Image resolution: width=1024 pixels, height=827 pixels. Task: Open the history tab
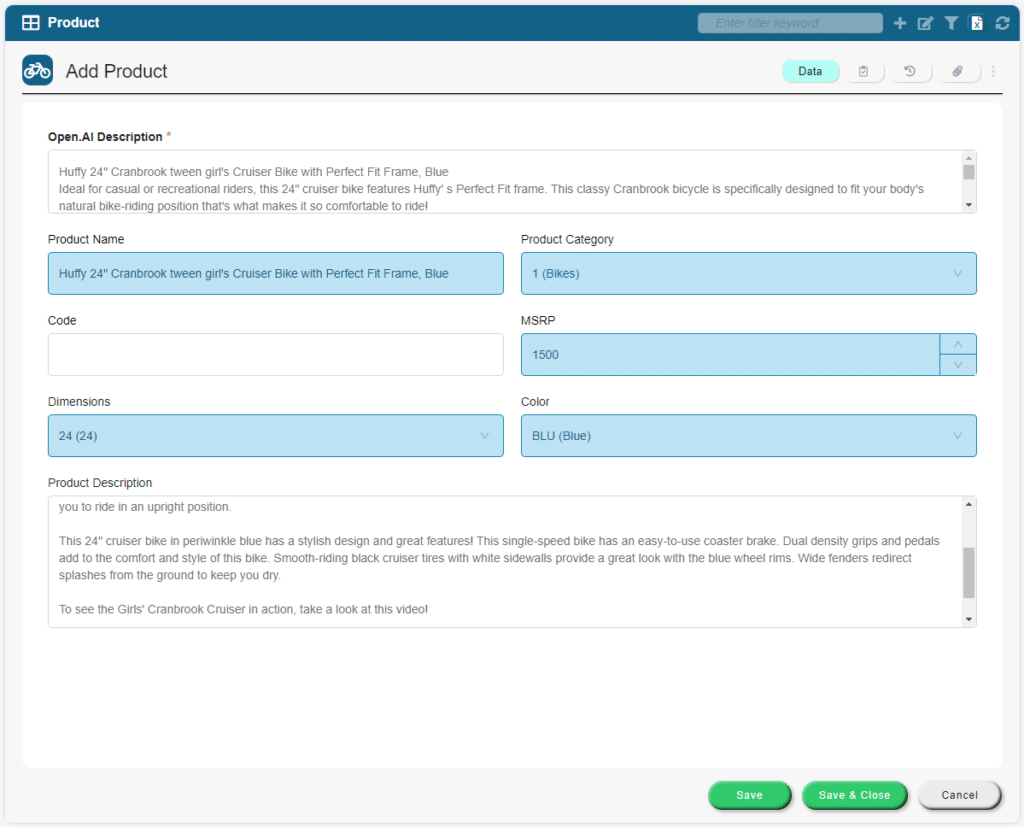910,71
